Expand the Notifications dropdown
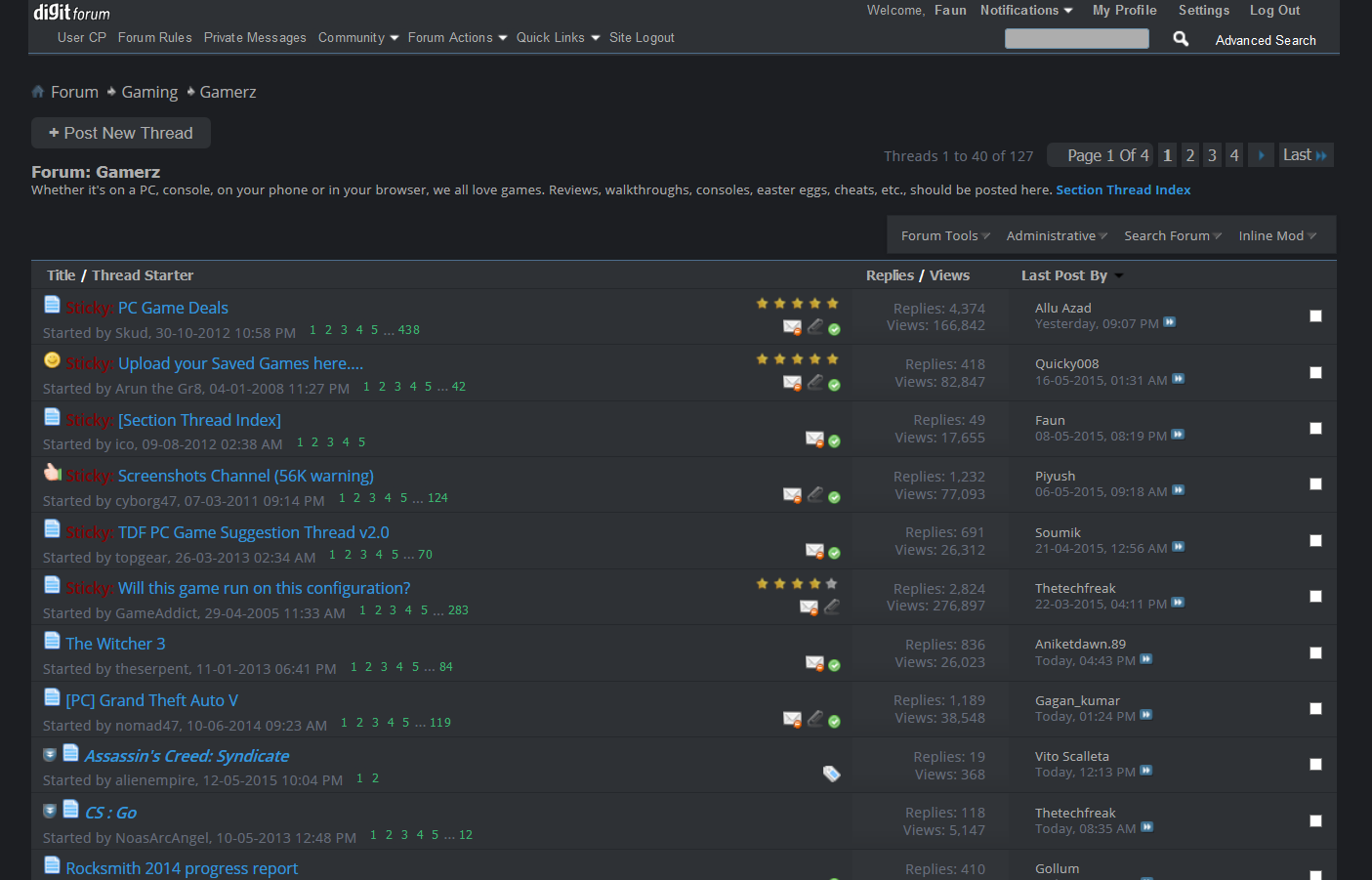The width and height of the screenshot is (1372, 880). point(1026,11)
